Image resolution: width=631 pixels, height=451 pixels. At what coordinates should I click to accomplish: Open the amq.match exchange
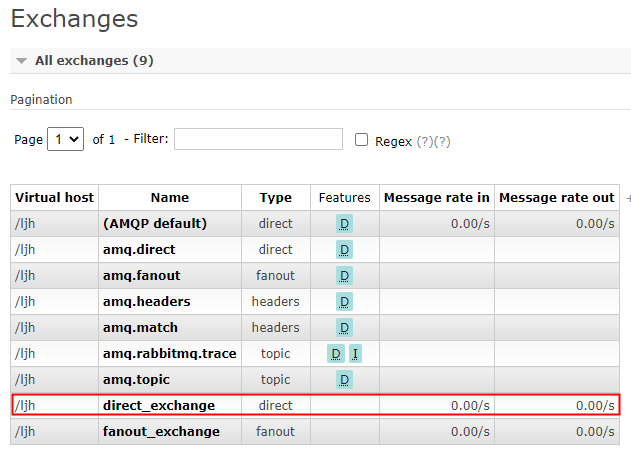point(140,327)
